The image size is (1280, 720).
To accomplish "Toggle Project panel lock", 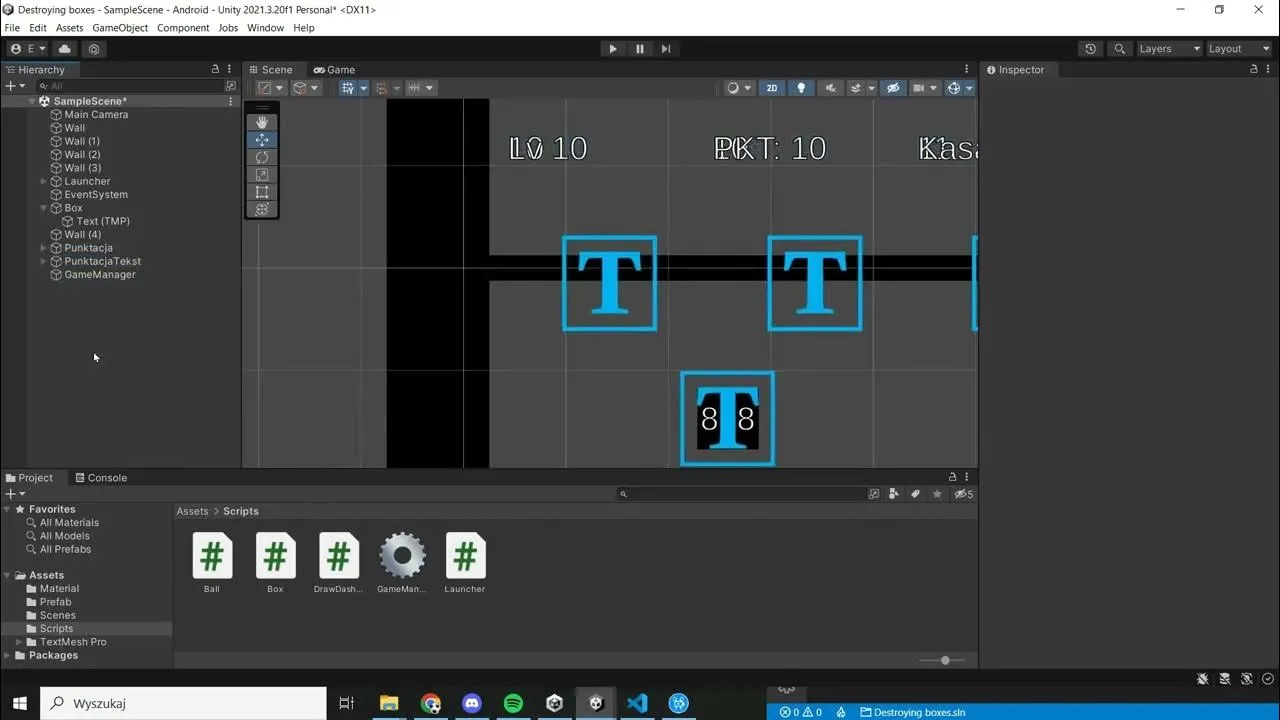I will pos(952,477).
